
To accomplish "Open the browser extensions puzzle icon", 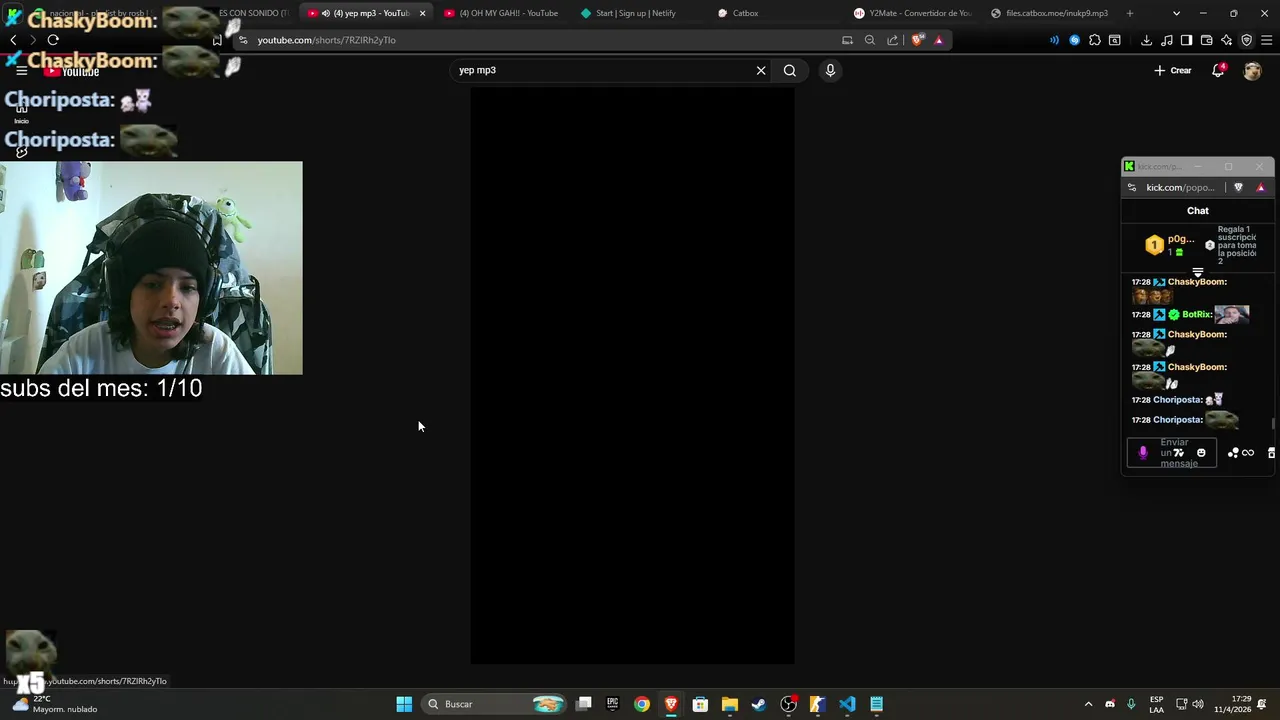I will pyautogui.click(x=1095, y=40).
